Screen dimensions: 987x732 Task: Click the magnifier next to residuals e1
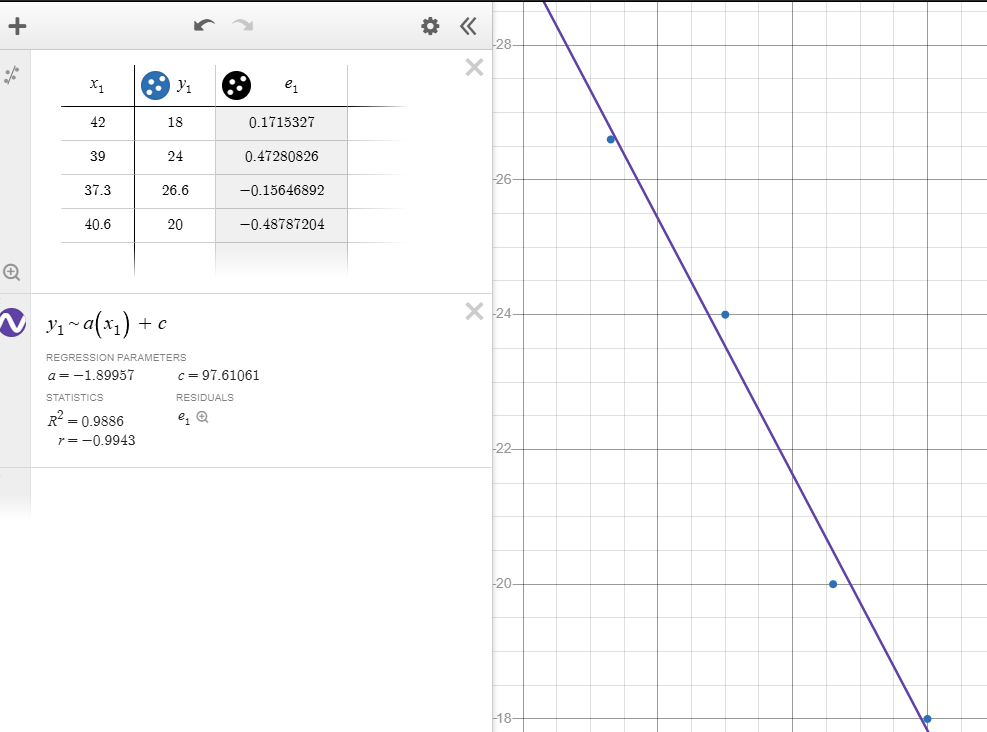point(202,417)
